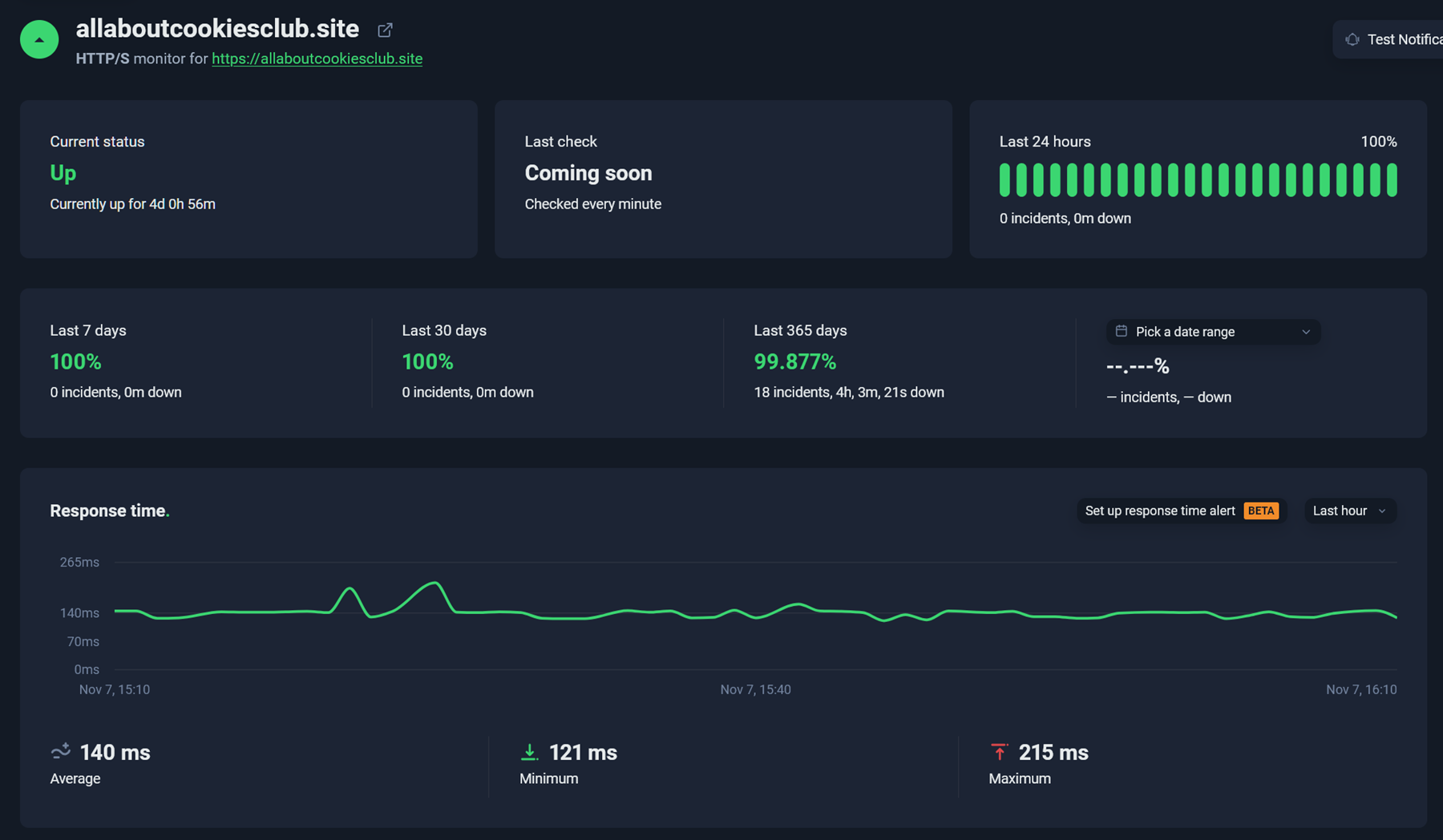
Task: Click Set up response time alert
Action: pos(1159,510)
